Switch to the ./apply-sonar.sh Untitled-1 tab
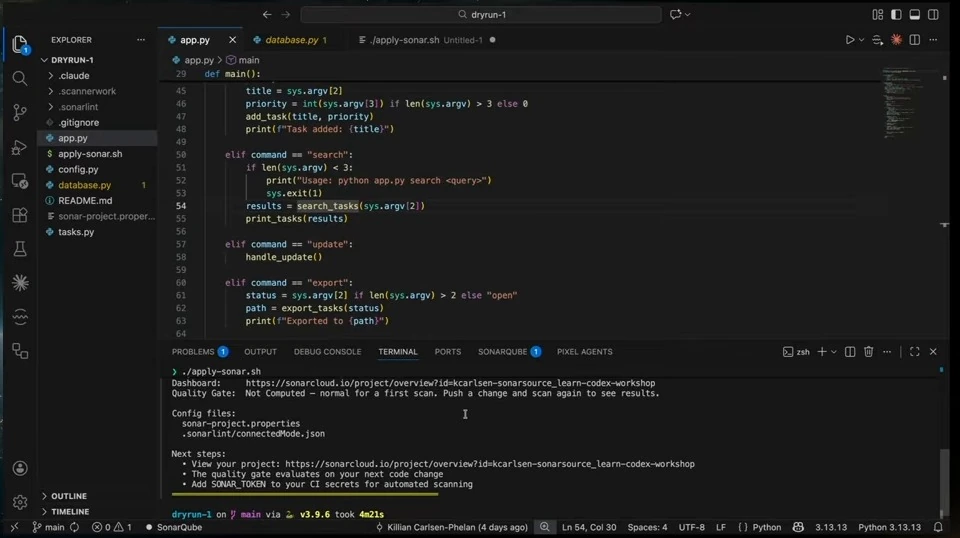 (426, 40)
